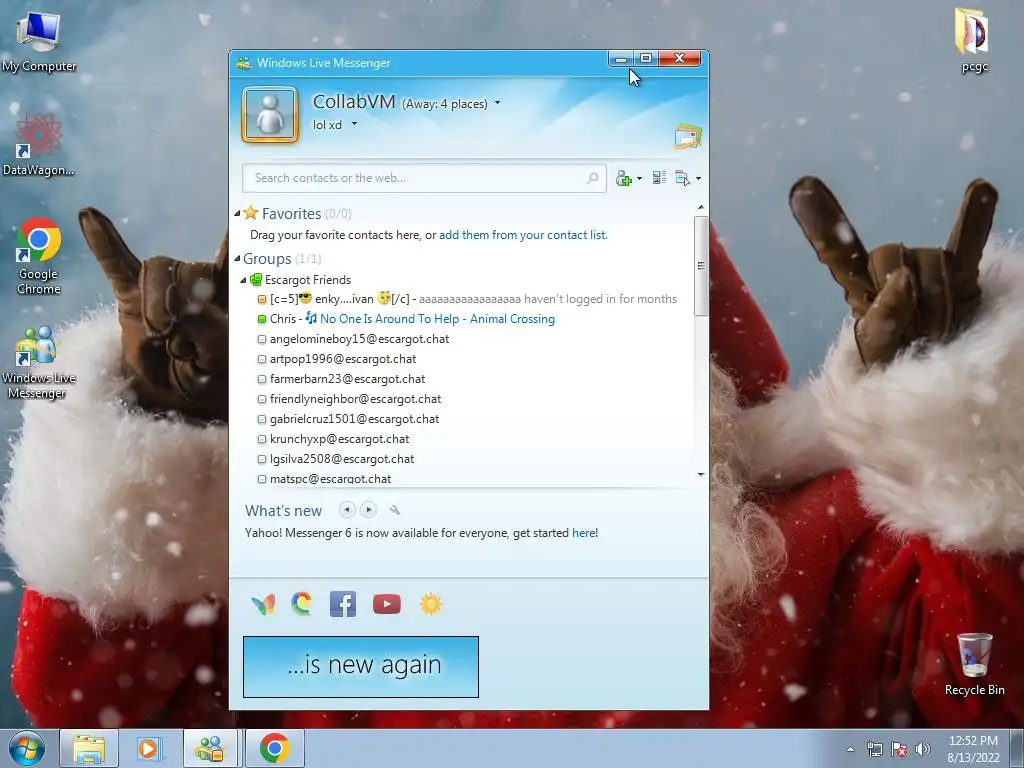Open the MSN butterfly icon
The image size is (1024, 768).
click(x=263, y=604)
